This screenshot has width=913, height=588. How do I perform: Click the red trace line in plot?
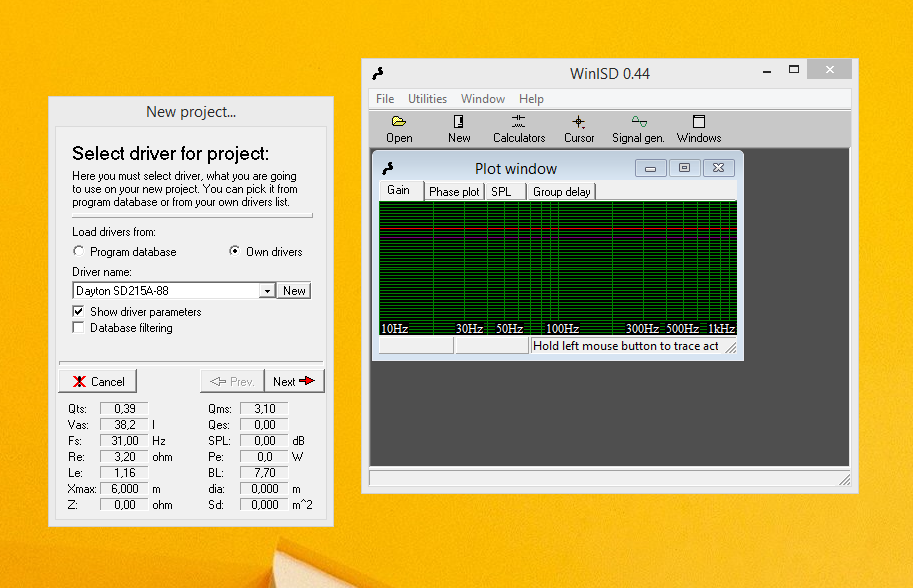pos(558,229)
